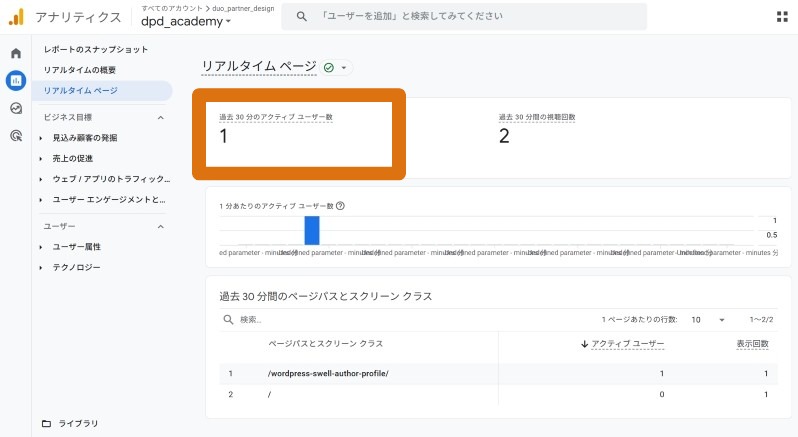Screen dimensions: 798x437
Task: Select レポートのスナップショット in sidebar
Action: point(95,49)
